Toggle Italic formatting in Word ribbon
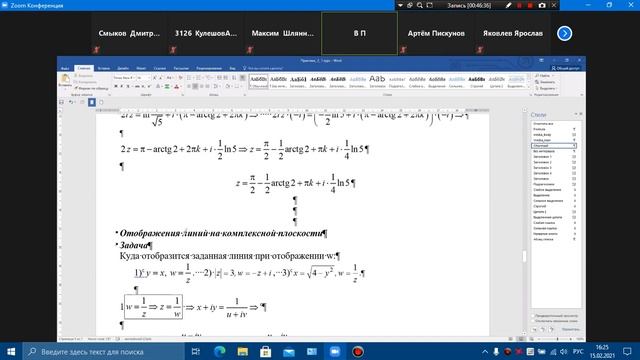 (x=122, y=86)
